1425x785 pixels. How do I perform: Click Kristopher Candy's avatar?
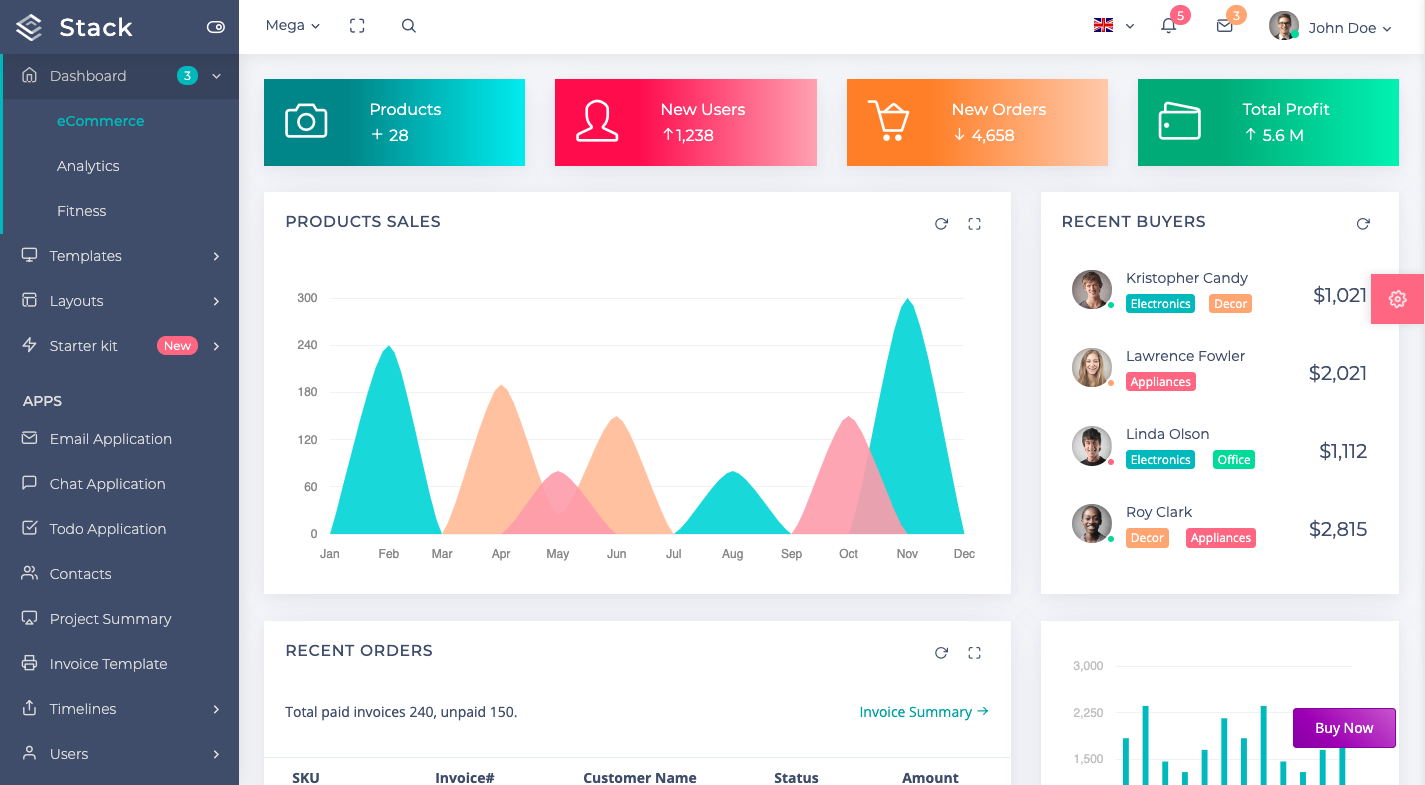click(1092, 290)
